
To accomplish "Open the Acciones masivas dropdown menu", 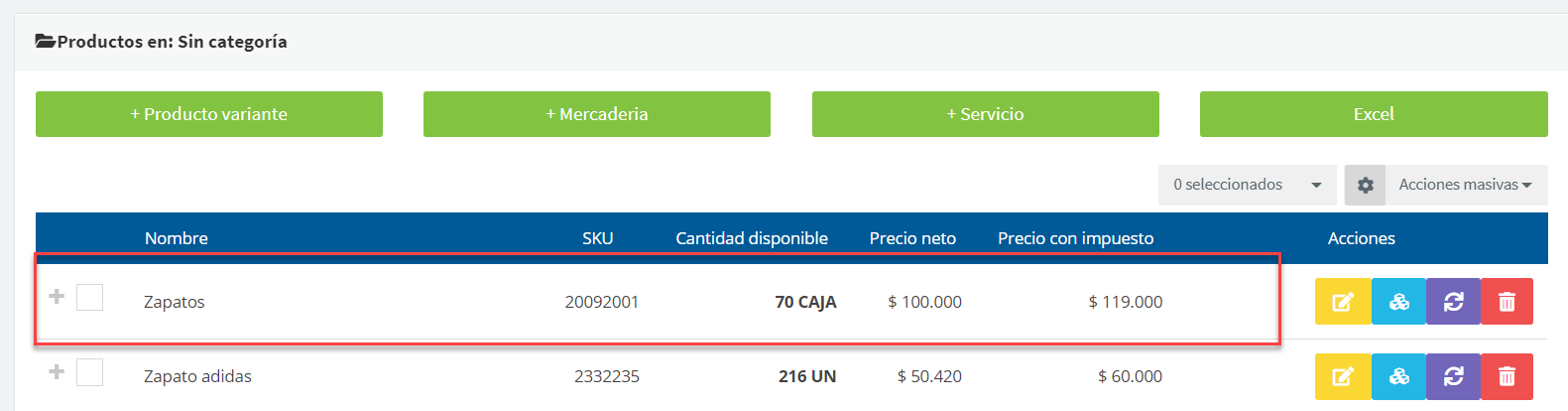I will tap(1465, 185).
